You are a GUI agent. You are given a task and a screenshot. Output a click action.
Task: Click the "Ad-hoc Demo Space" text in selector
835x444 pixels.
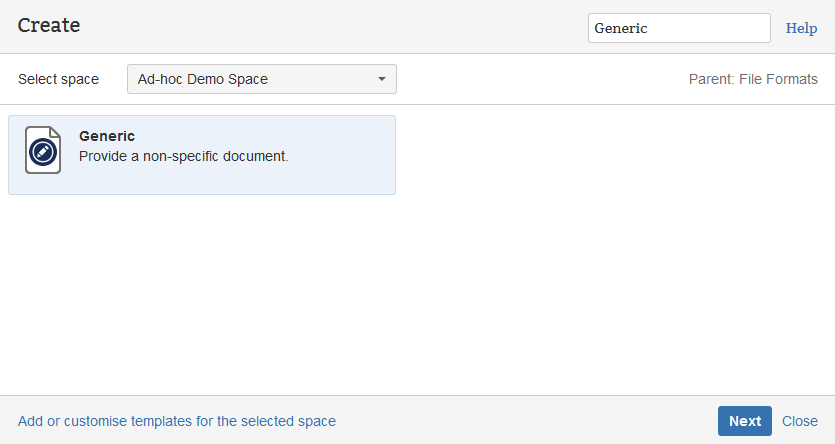click(203, 79)
